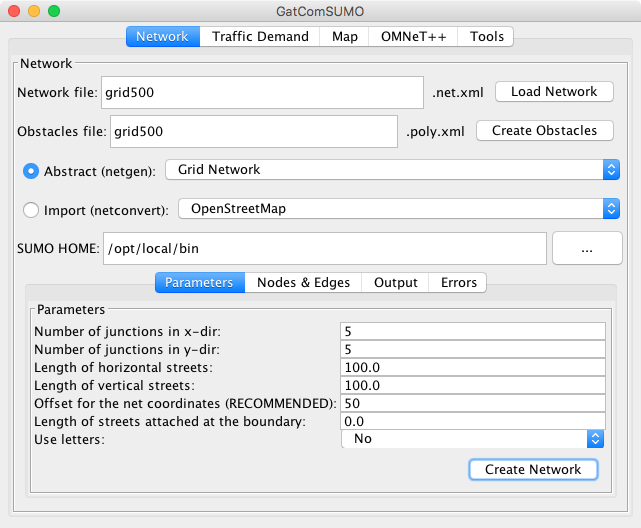This screenshot has width=641, height=528.
Task: Click the Network file text field
Action: tap(263, 92)
